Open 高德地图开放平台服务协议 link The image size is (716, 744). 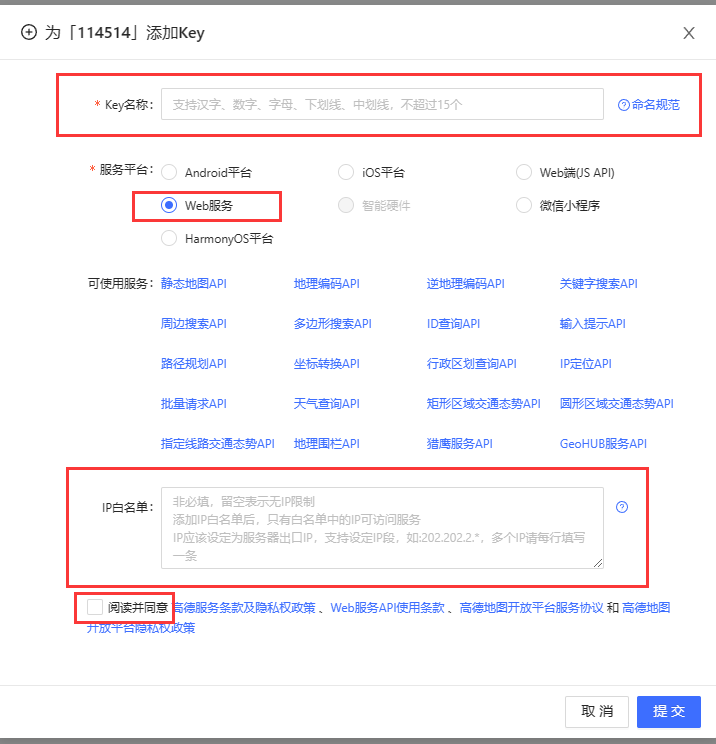click(x=531, y=607)
